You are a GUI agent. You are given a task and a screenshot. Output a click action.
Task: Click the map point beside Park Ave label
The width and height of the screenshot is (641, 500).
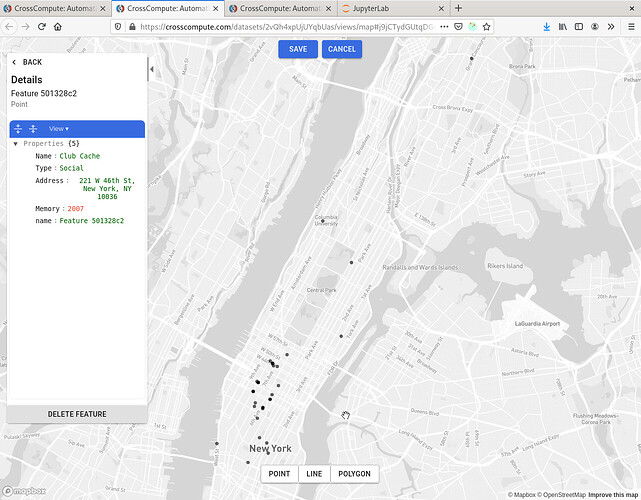click(351, 262)
